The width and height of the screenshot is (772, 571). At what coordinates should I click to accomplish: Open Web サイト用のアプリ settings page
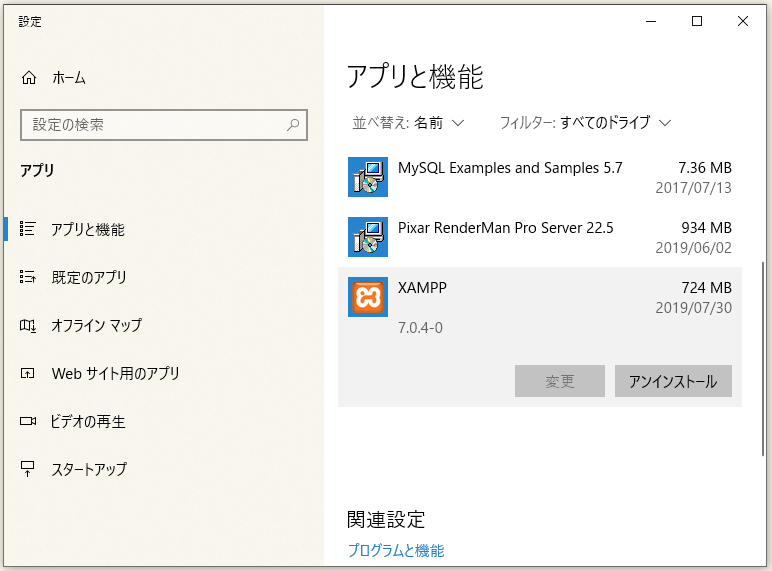coord(163,373)
